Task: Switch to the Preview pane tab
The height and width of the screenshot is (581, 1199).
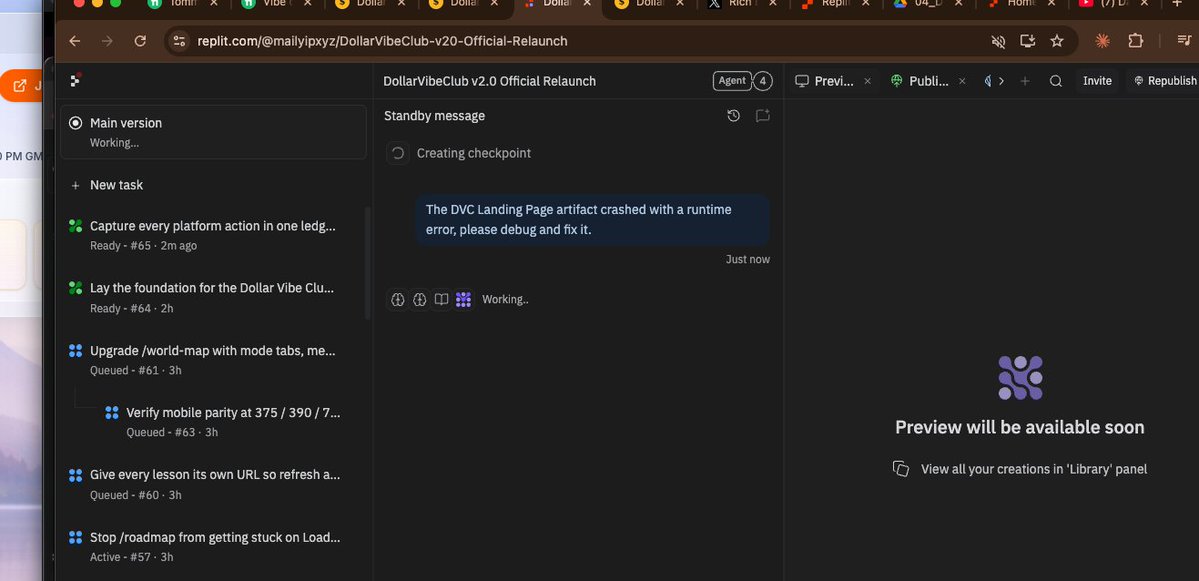Action: coord(825,81)
